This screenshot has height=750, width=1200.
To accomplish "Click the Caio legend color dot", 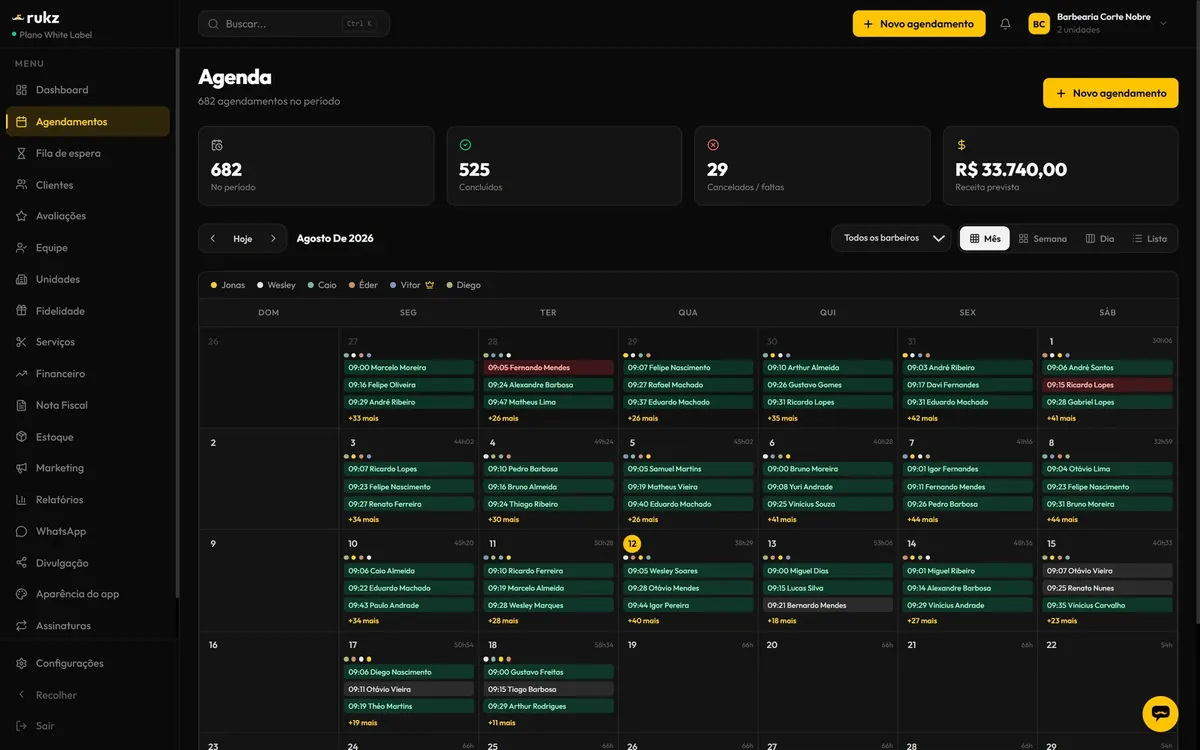I will (x=311, y=285).
